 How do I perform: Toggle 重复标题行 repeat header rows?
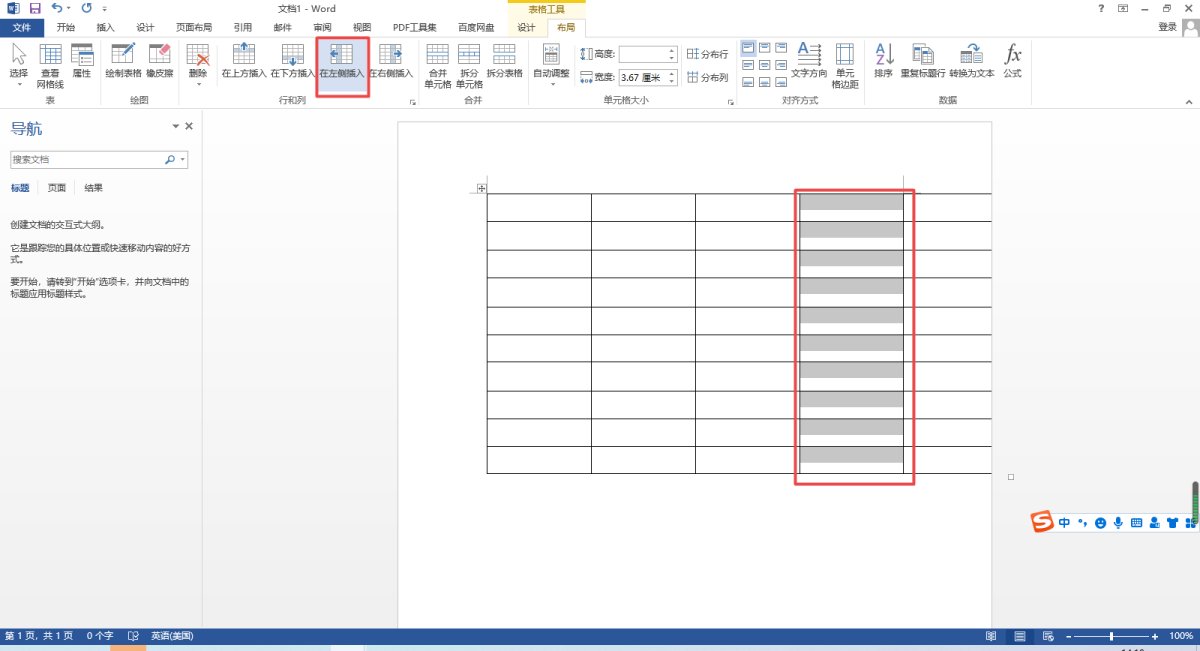click(x=923, y=56)
